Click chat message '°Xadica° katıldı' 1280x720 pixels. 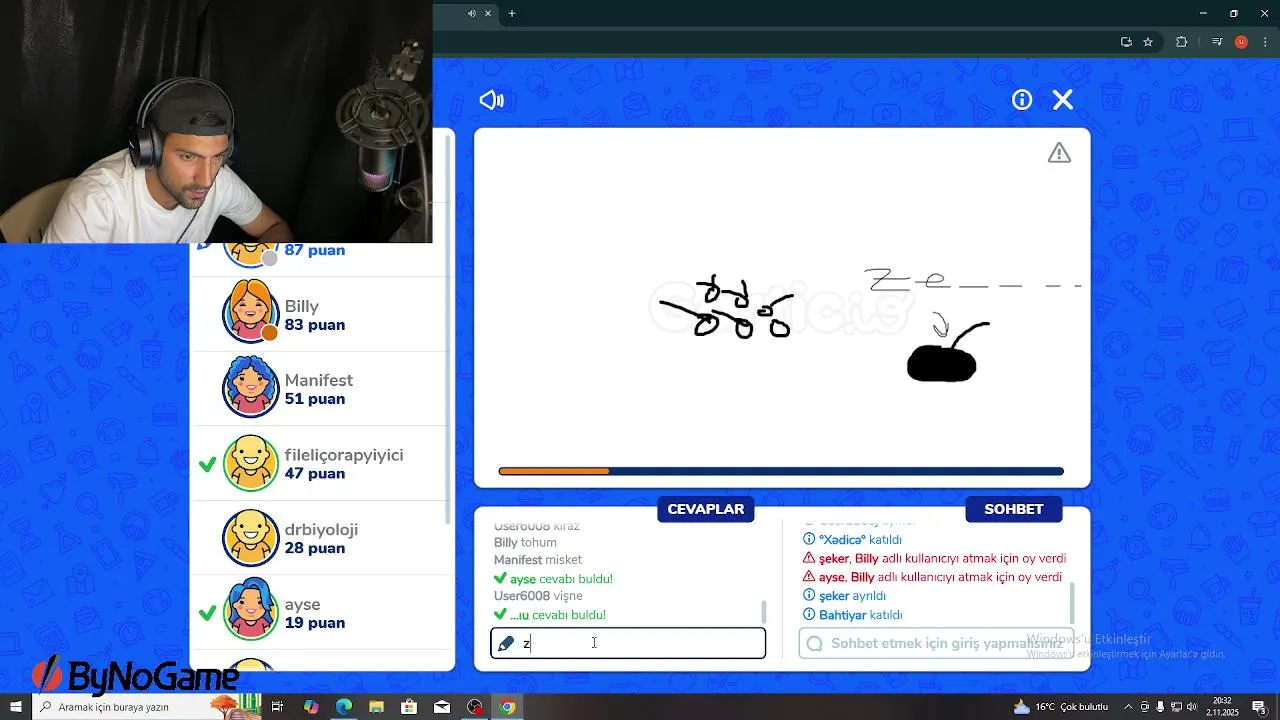(853, 540)
